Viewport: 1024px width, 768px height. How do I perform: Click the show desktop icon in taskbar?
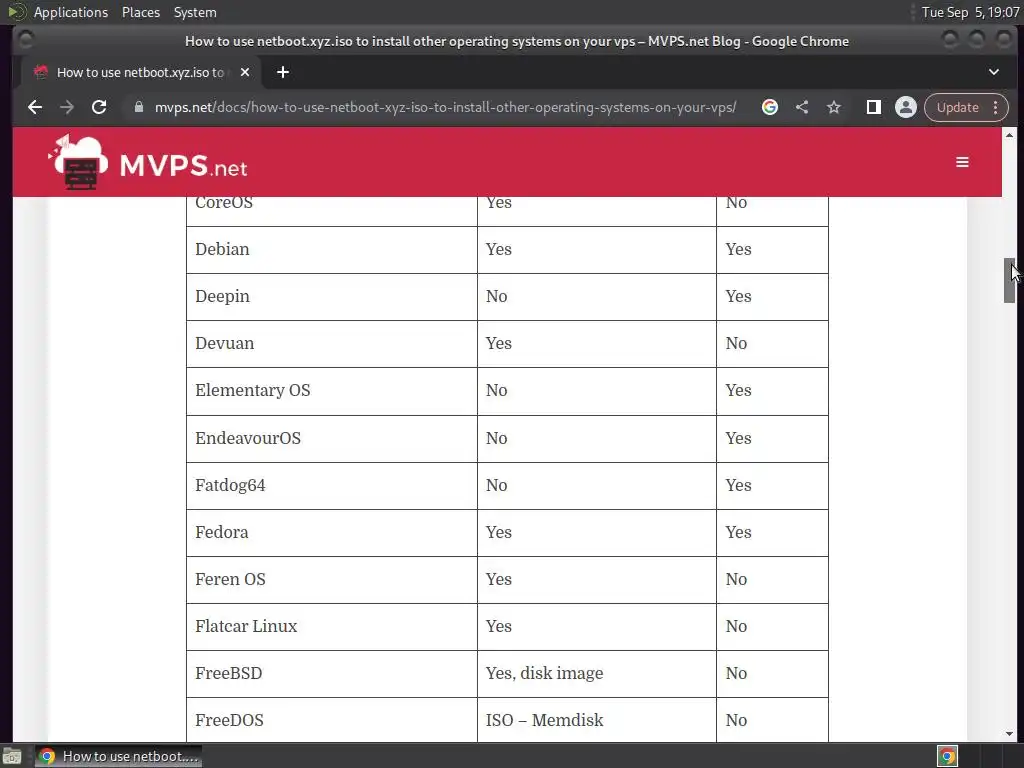(x=12, y=757)
